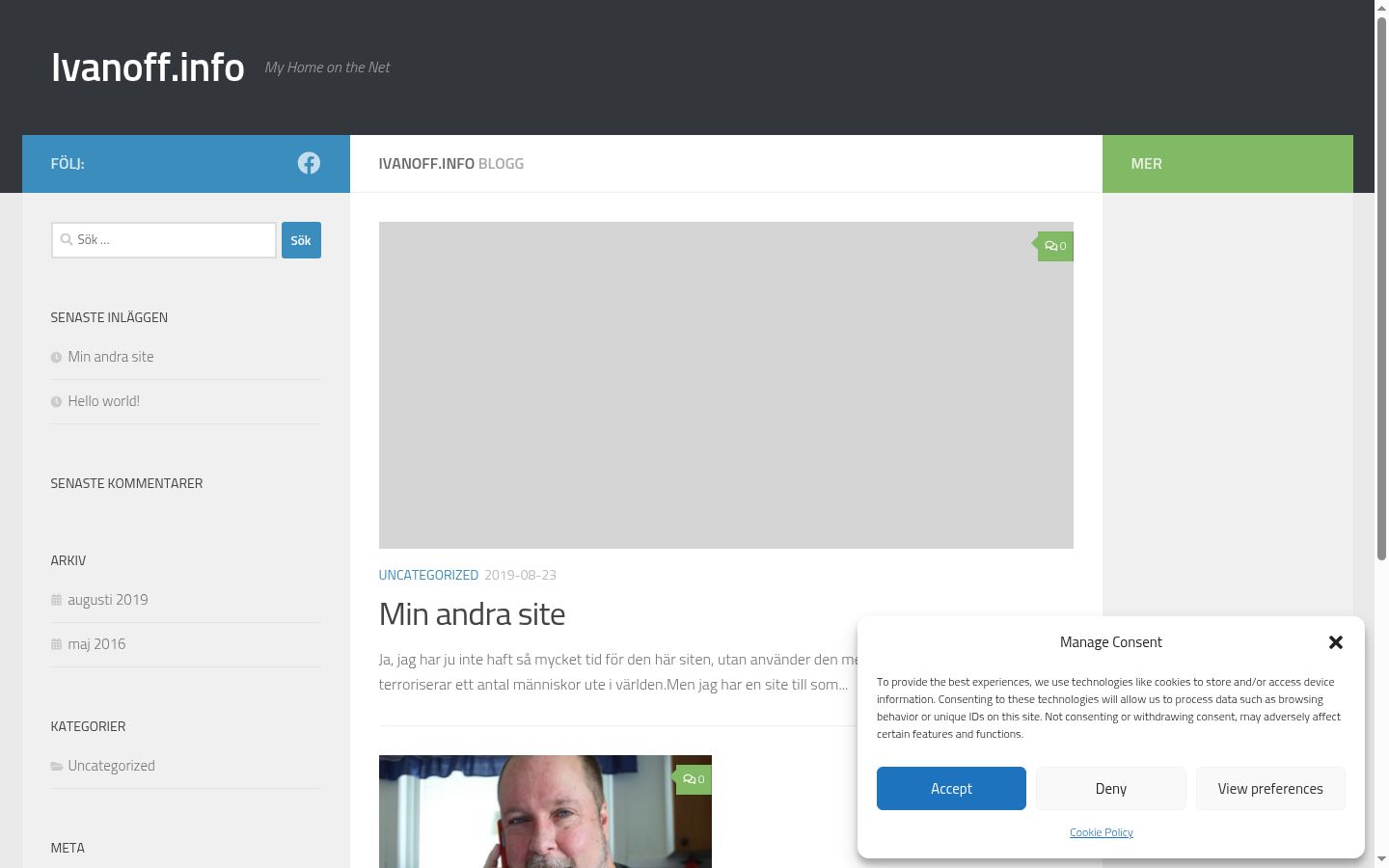
Task: Open the Cookie Policy link
Action: (x=1102, y=832)
